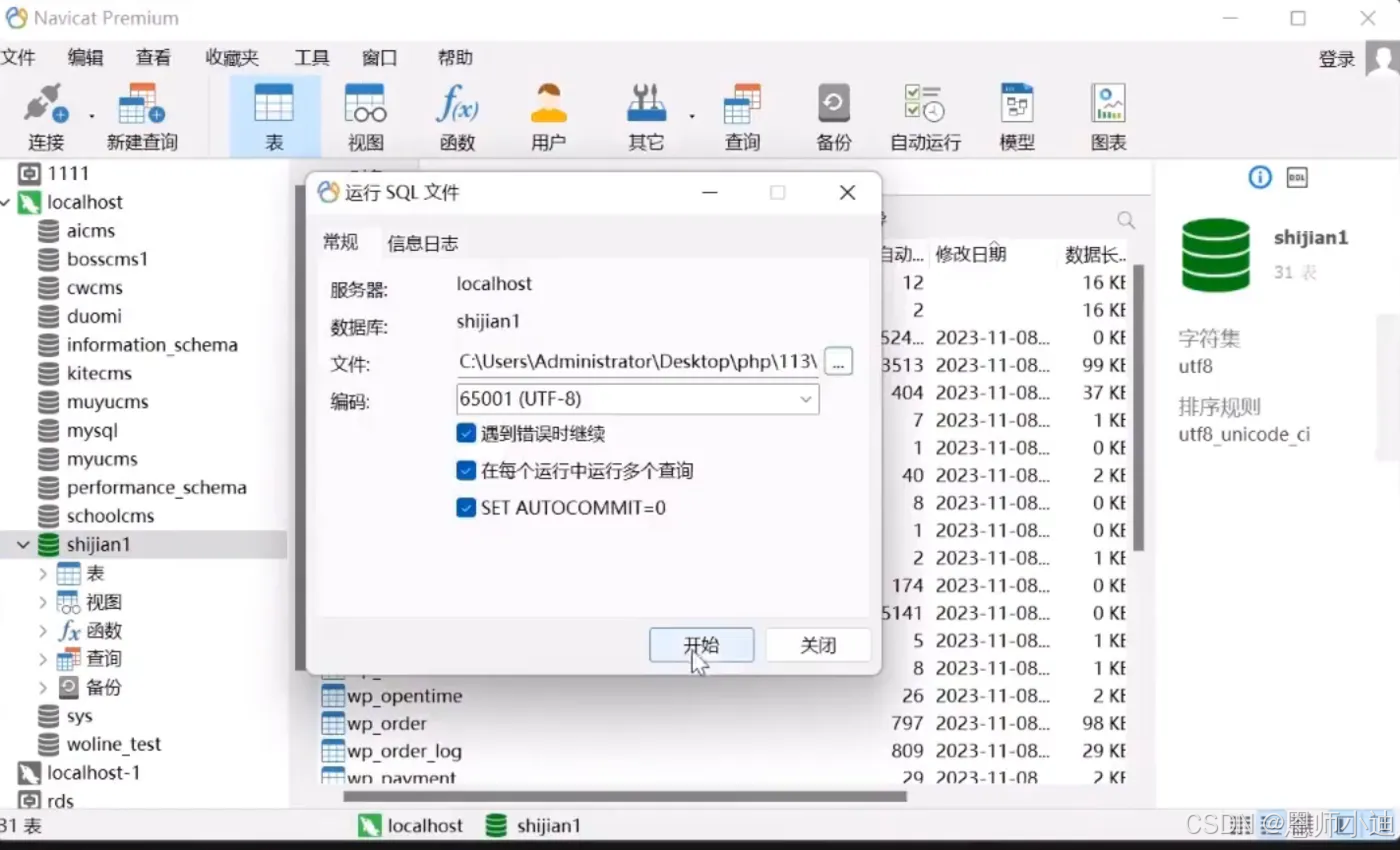Click the 新建查询 new query icon
This screenshot has width=1400, height=850.
point(142,117)
